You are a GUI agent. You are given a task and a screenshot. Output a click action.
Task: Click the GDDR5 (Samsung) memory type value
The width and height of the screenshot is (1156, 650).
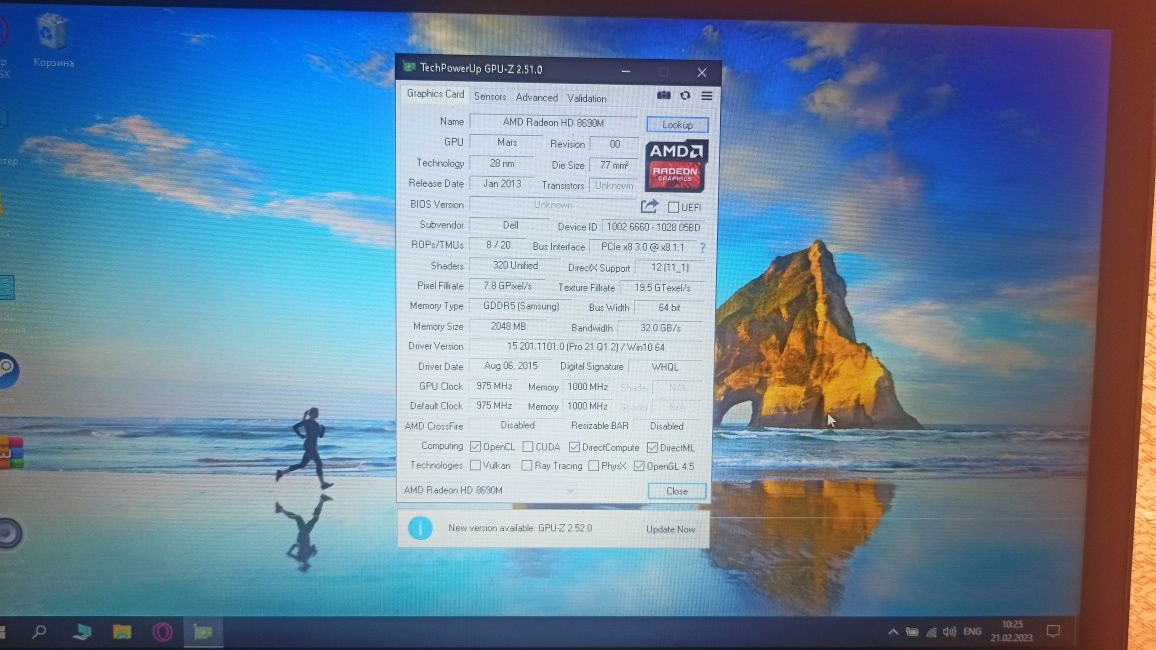coord(520,306)
